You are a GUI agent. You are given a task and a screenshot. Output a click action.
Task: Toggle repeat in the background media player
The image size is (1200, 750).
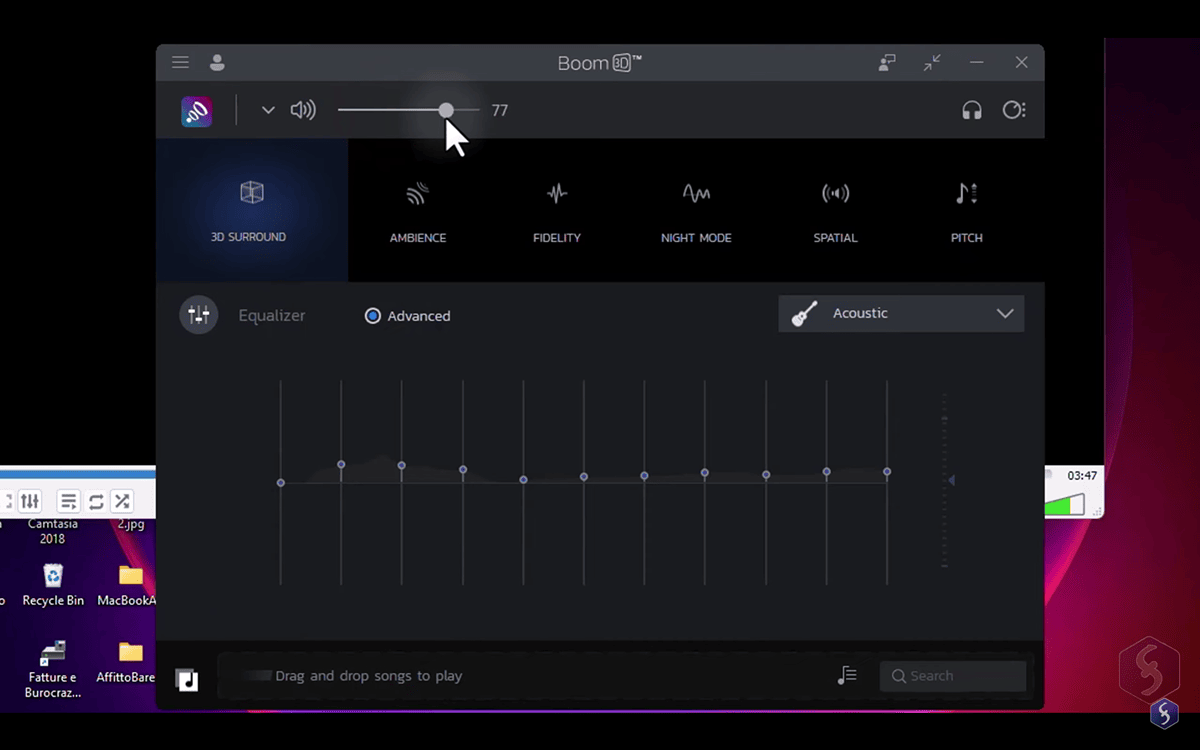pyautogui.click(x=96, y=501)
